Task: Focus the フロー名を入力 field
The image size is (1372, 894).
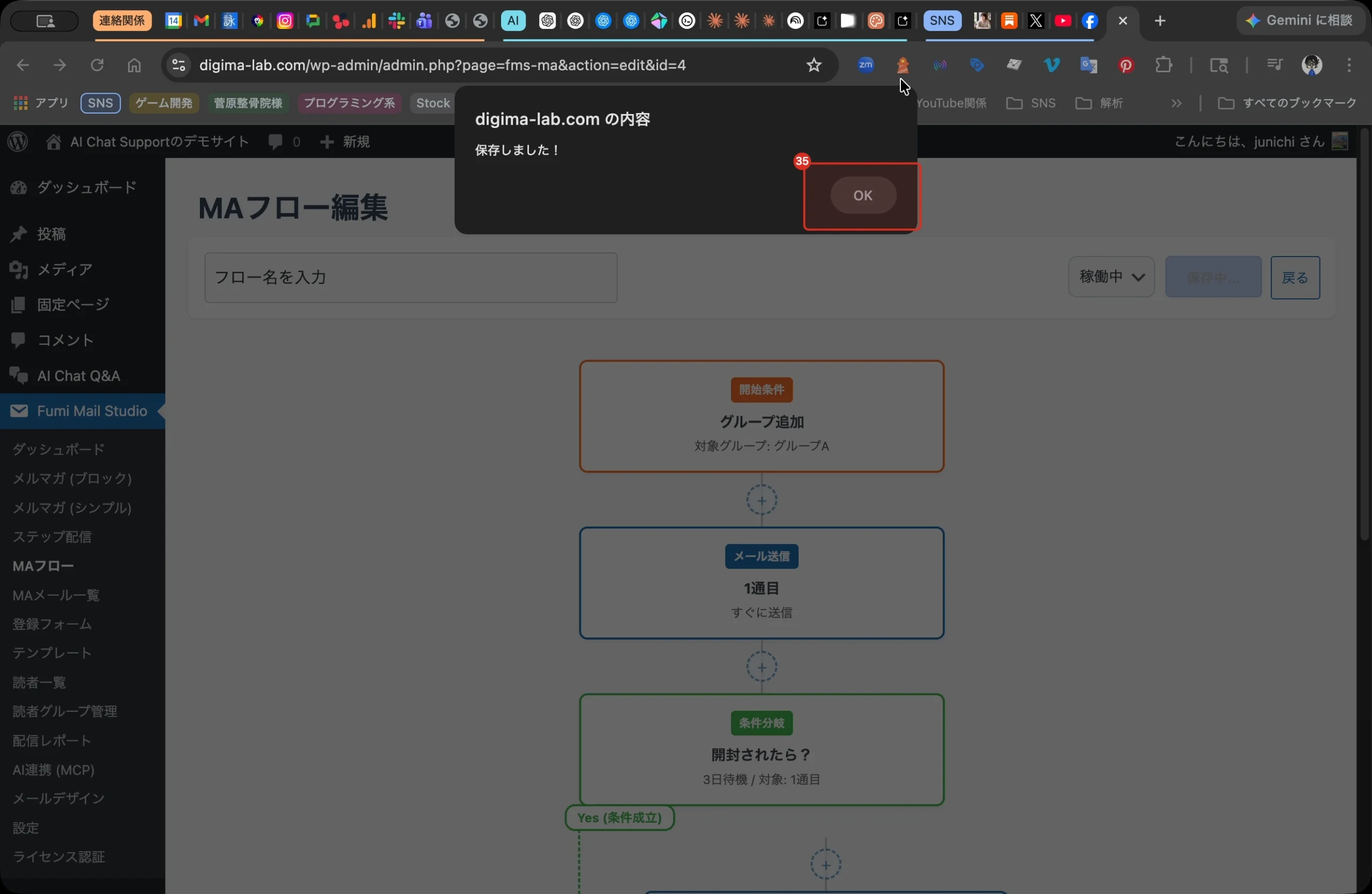Action: tap(411, 277)
